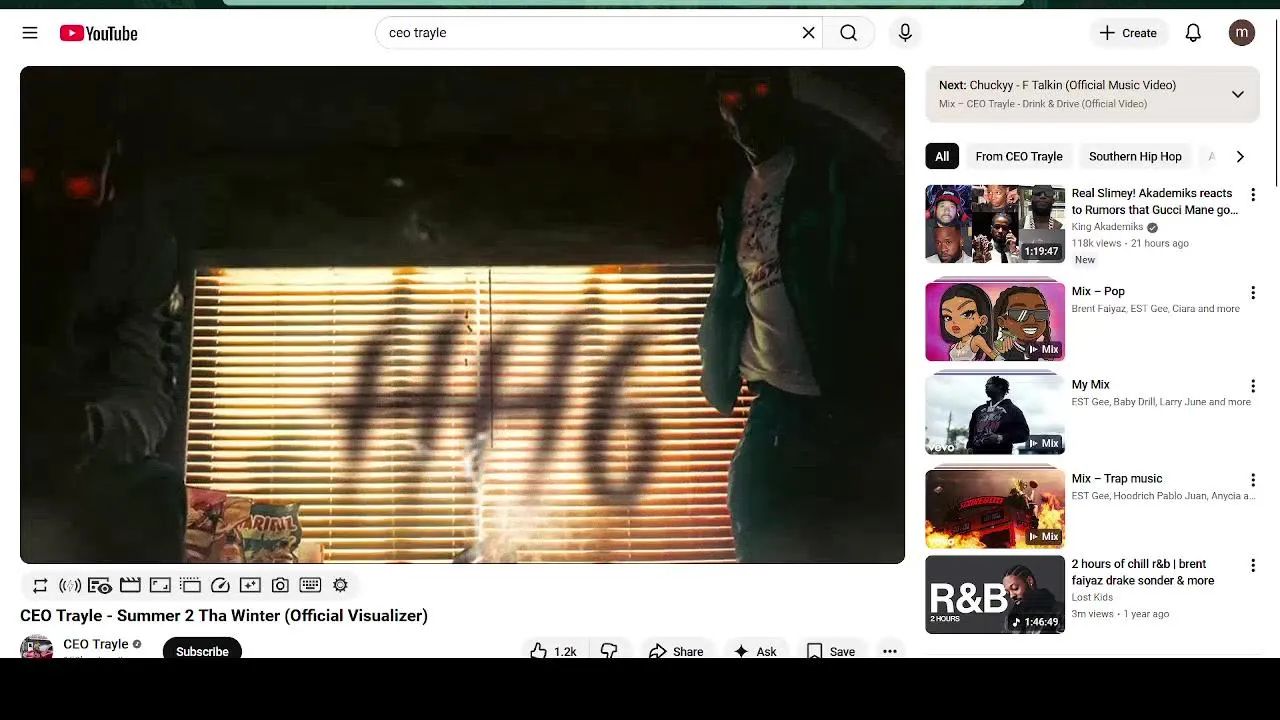
Task: Open the account avatar menu
Action: (1241, 33)
